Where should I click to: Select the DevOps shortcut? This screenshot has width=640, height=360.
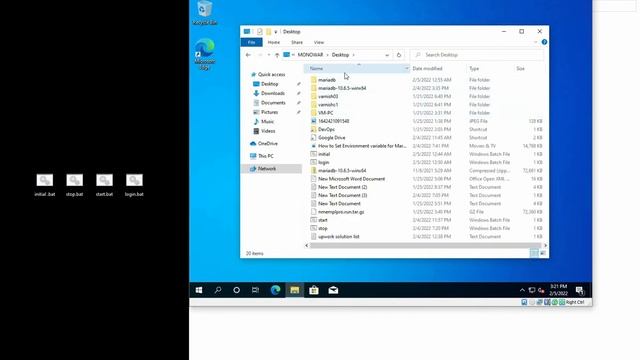click(326, 129)
